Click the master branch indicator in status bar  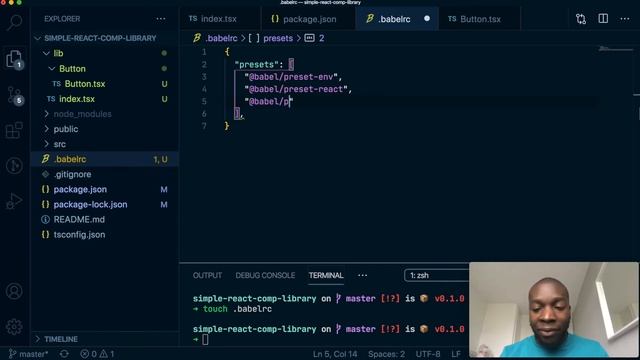coord(29,354)
